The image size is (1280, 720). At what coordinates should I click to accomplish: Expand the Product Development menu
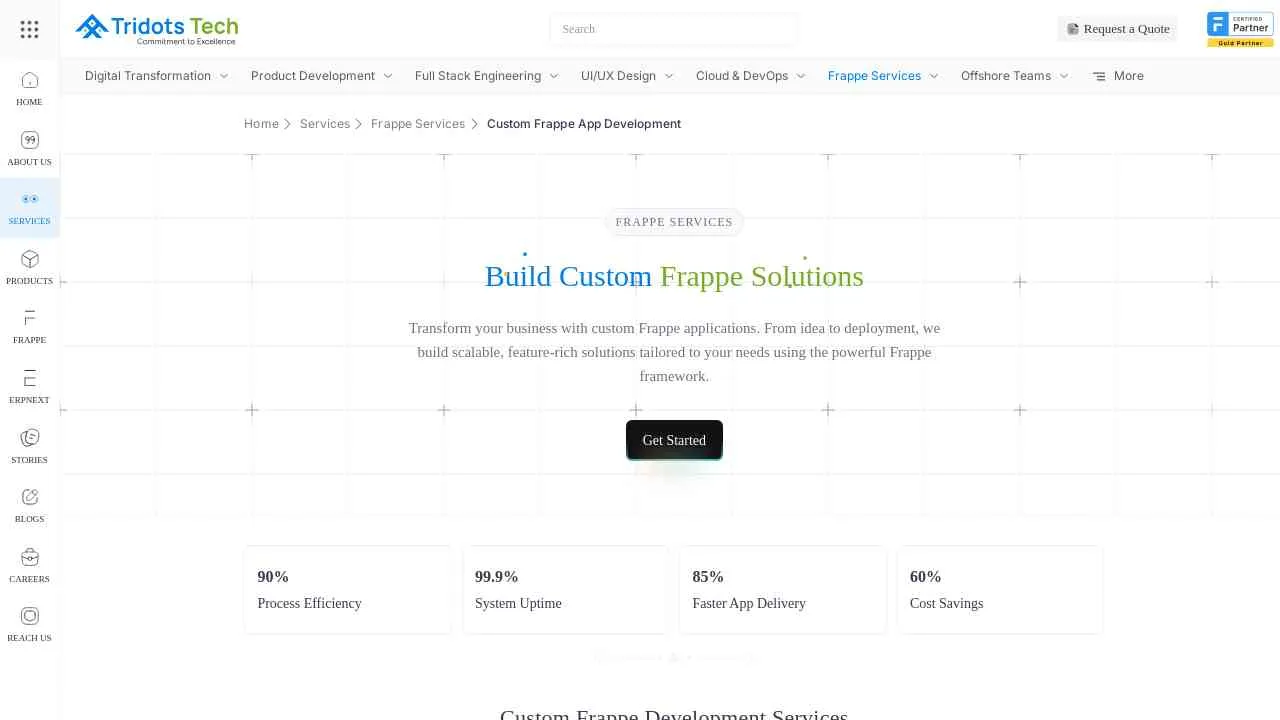(322, 76)
